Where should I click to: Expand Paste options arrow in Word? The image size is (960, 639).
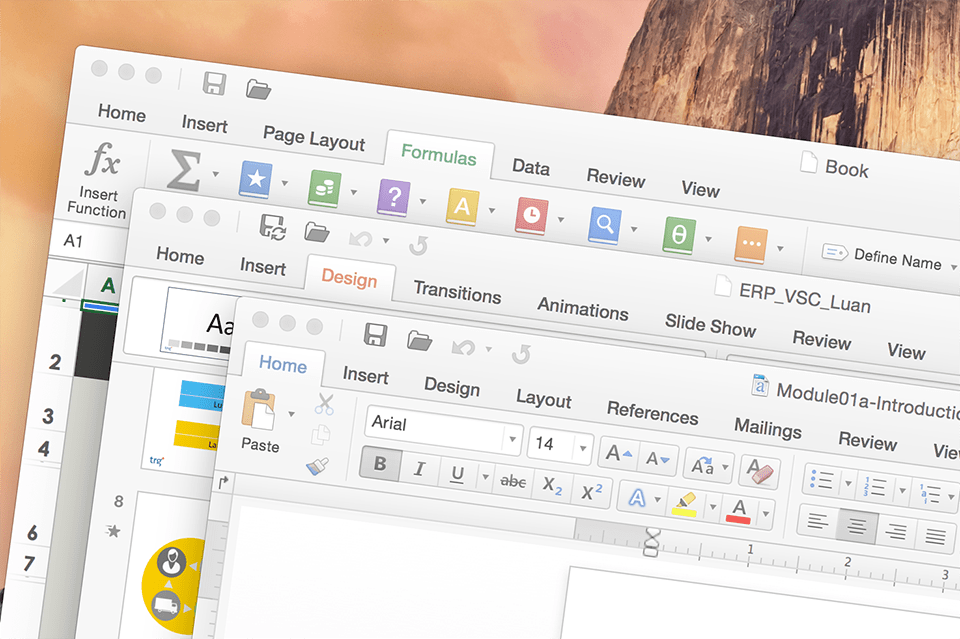point(291,414)
